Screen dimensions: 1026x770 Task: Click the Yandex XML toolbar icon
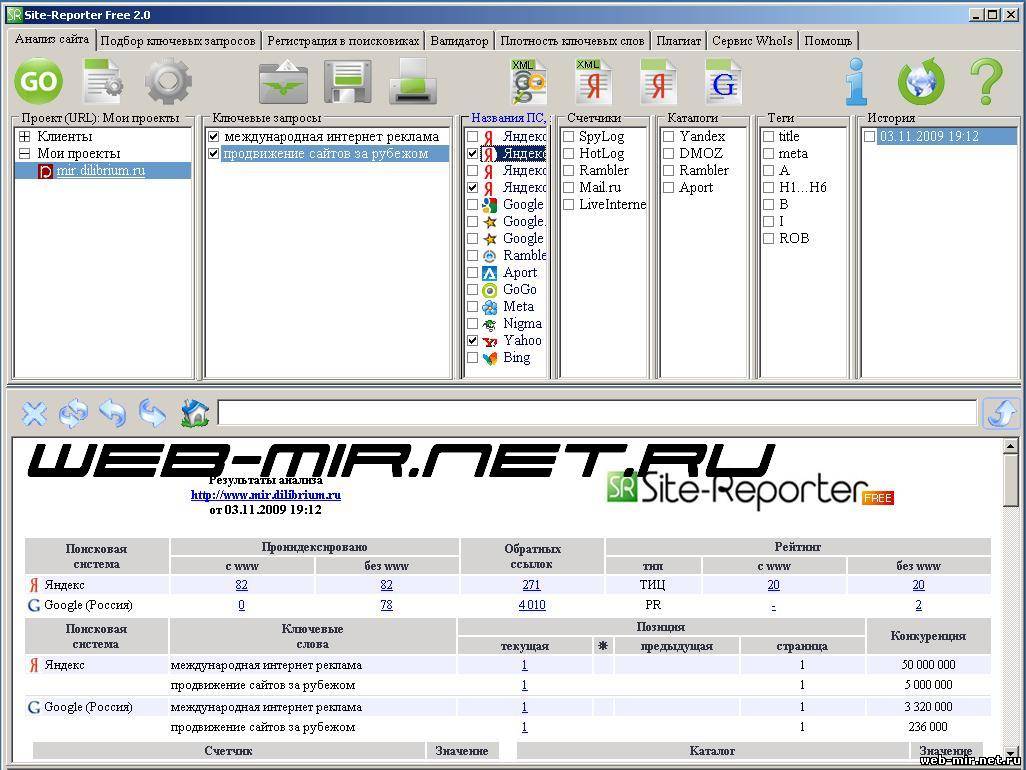click(593, 82)
